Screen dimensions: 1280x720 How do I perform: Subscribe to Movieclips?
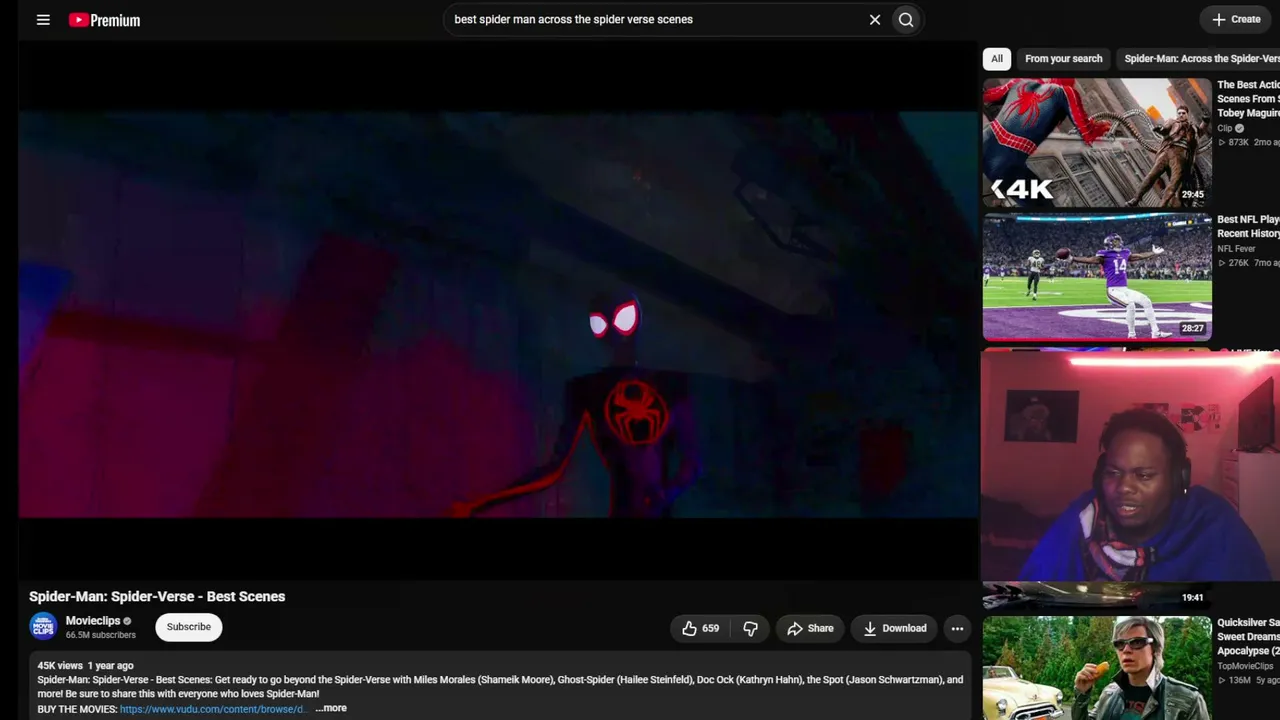[x=189, y=627]
